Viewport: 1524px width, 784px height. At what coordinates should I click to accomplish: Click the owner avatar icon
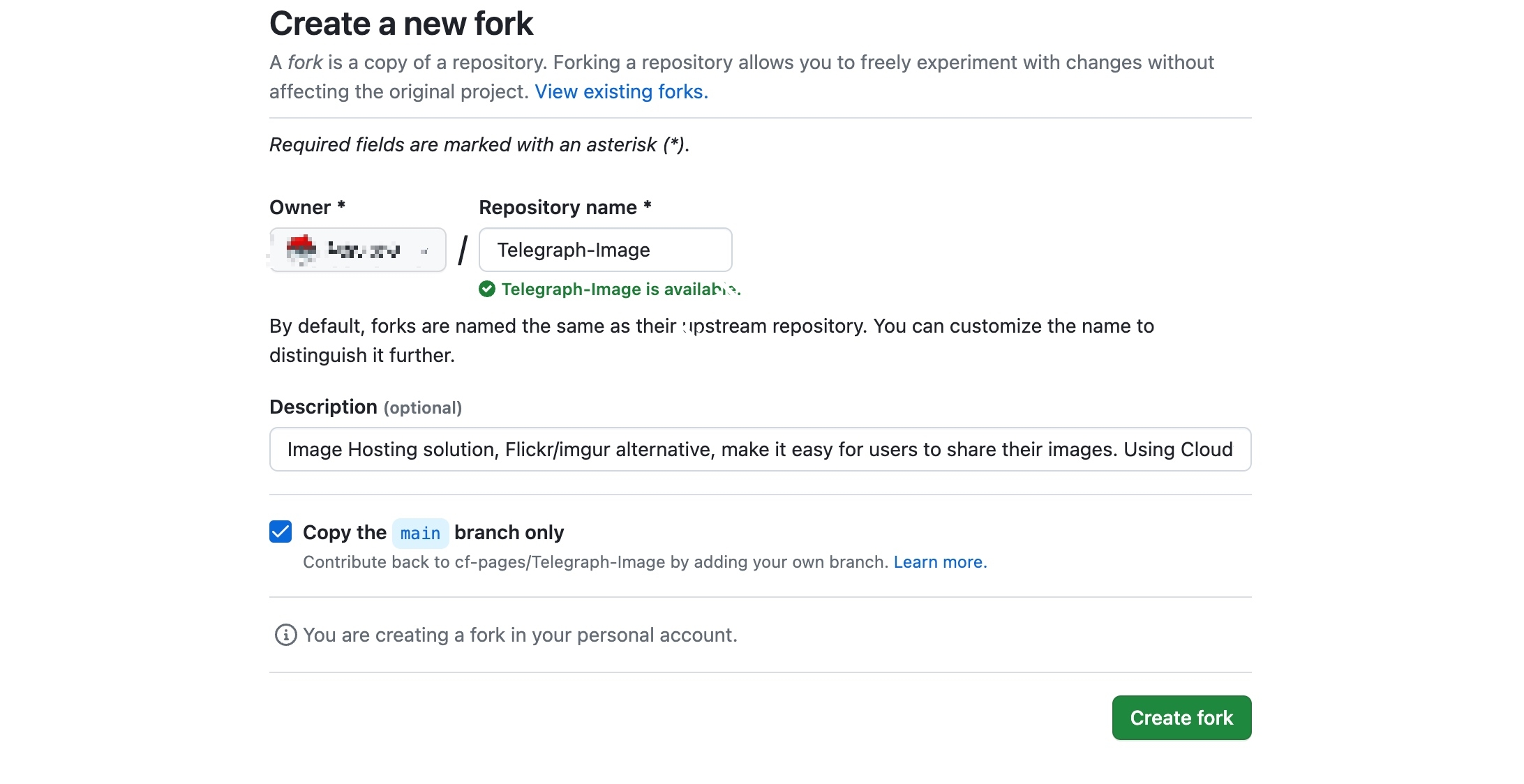click(301, 249)
